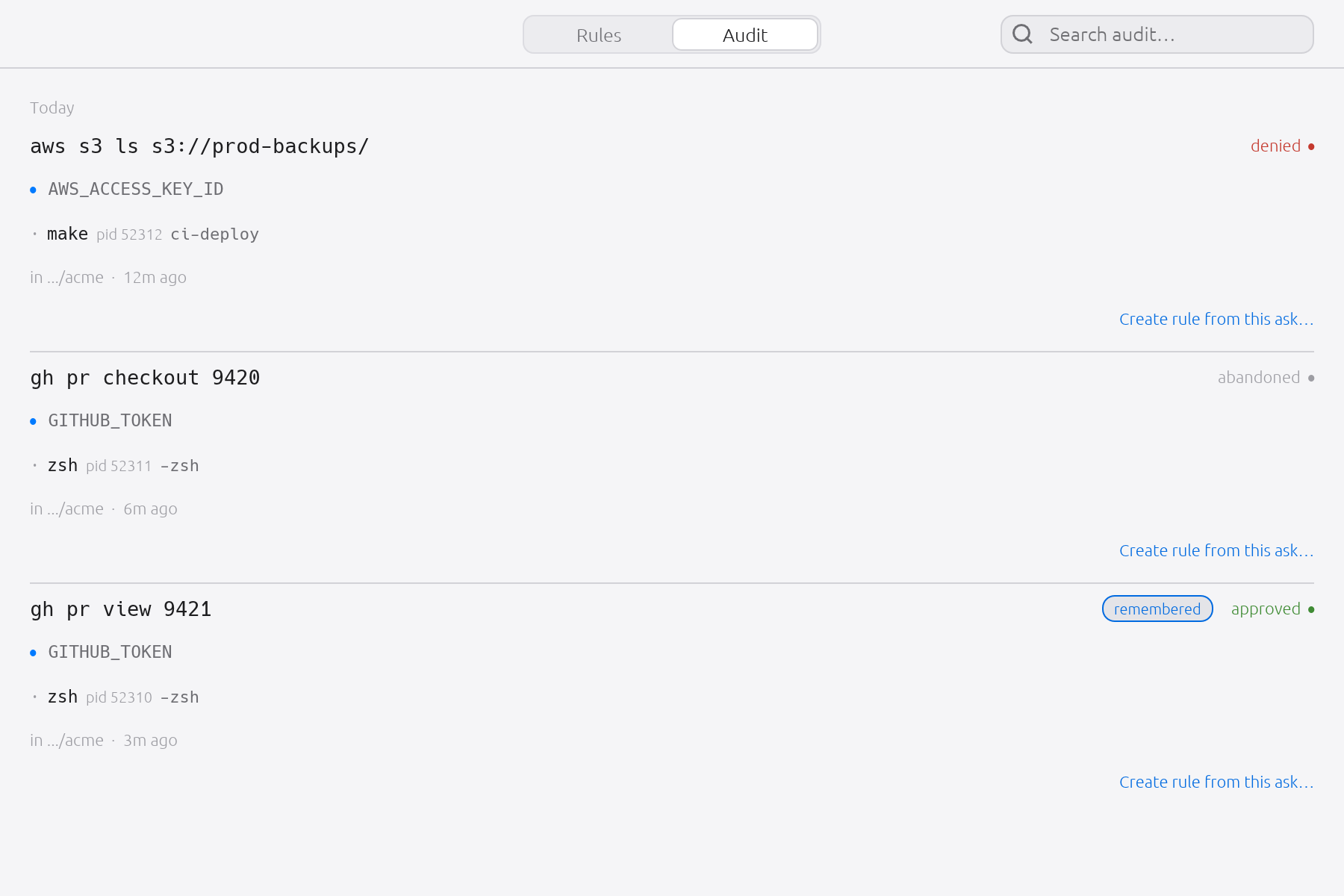Click the green approved status dot
Image resolution: width=1344 pixels, height=896 pixels.
[1311, 609]
